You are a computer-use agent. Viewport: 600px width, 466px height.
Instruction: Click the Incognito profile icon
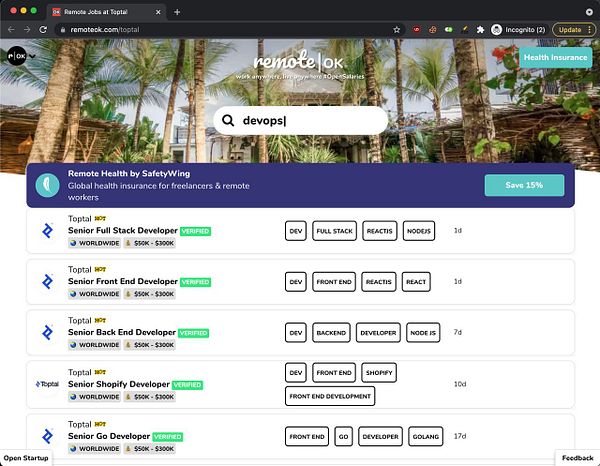[496, 29]
